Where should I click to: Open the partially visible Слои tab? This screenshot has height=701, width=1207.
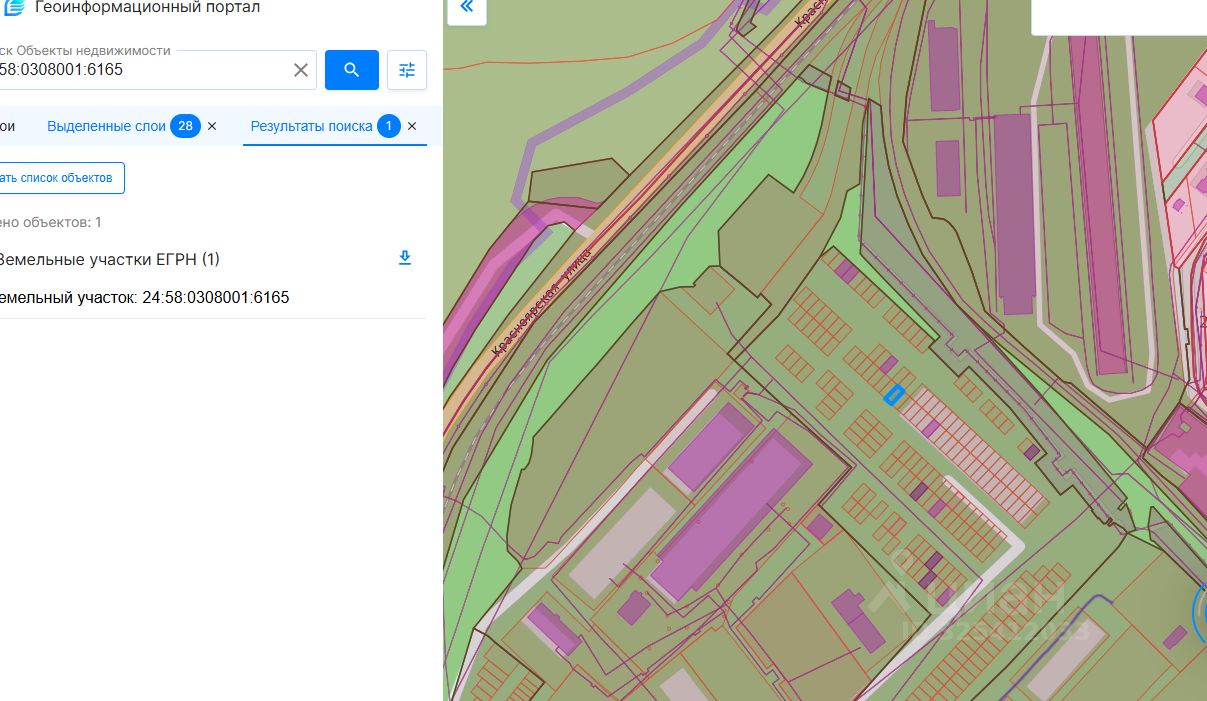point(7,127)
